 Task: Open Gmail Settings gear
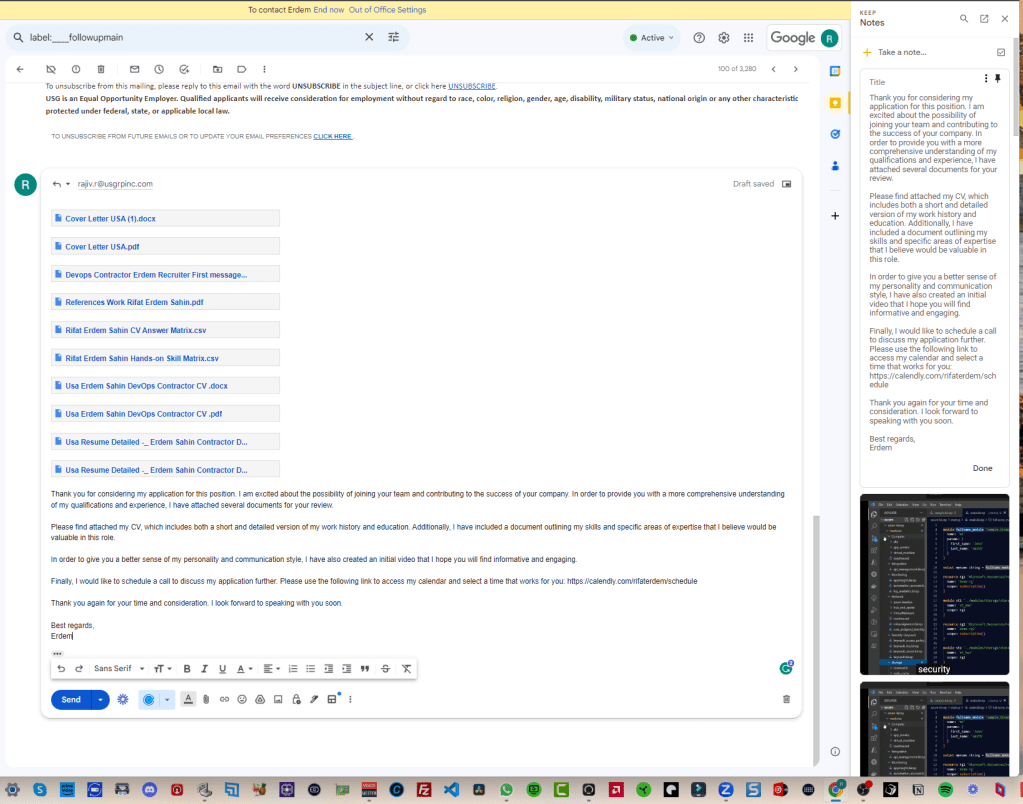[x=724, y=38]
